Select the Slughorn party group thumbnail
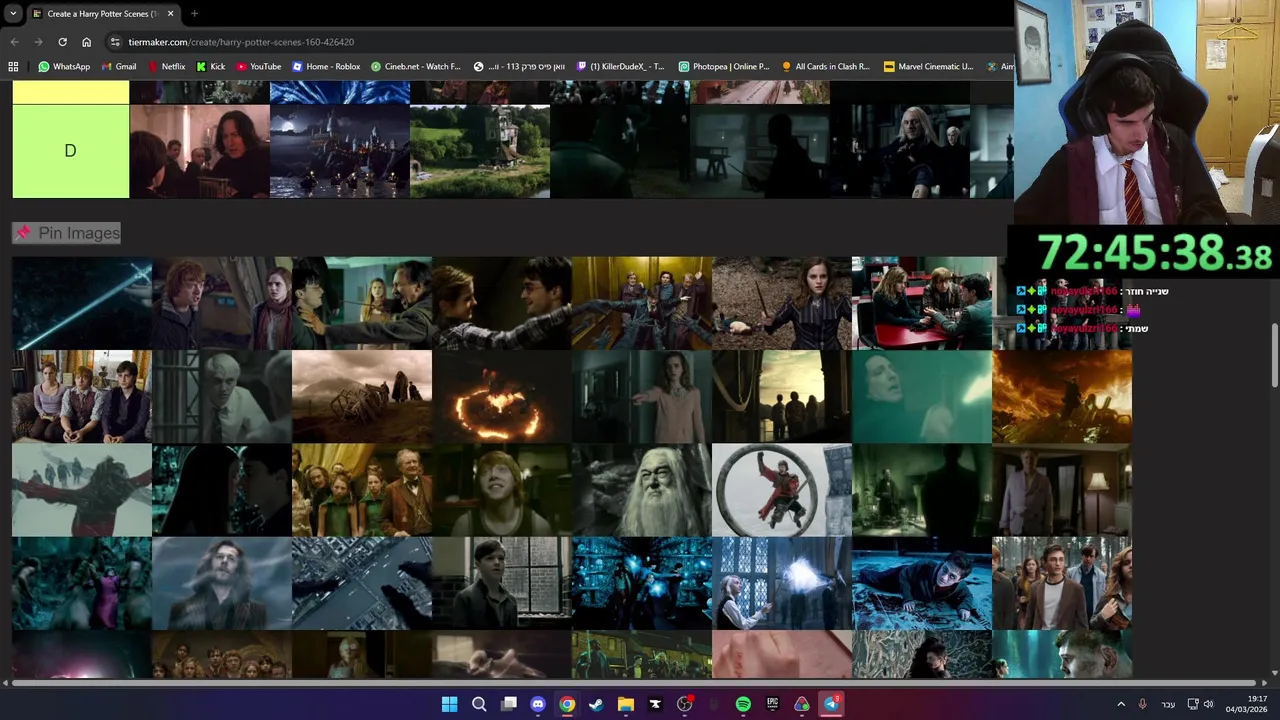Image resolution: width=1280 pixels, height=720 pixels. coord(362,490)
